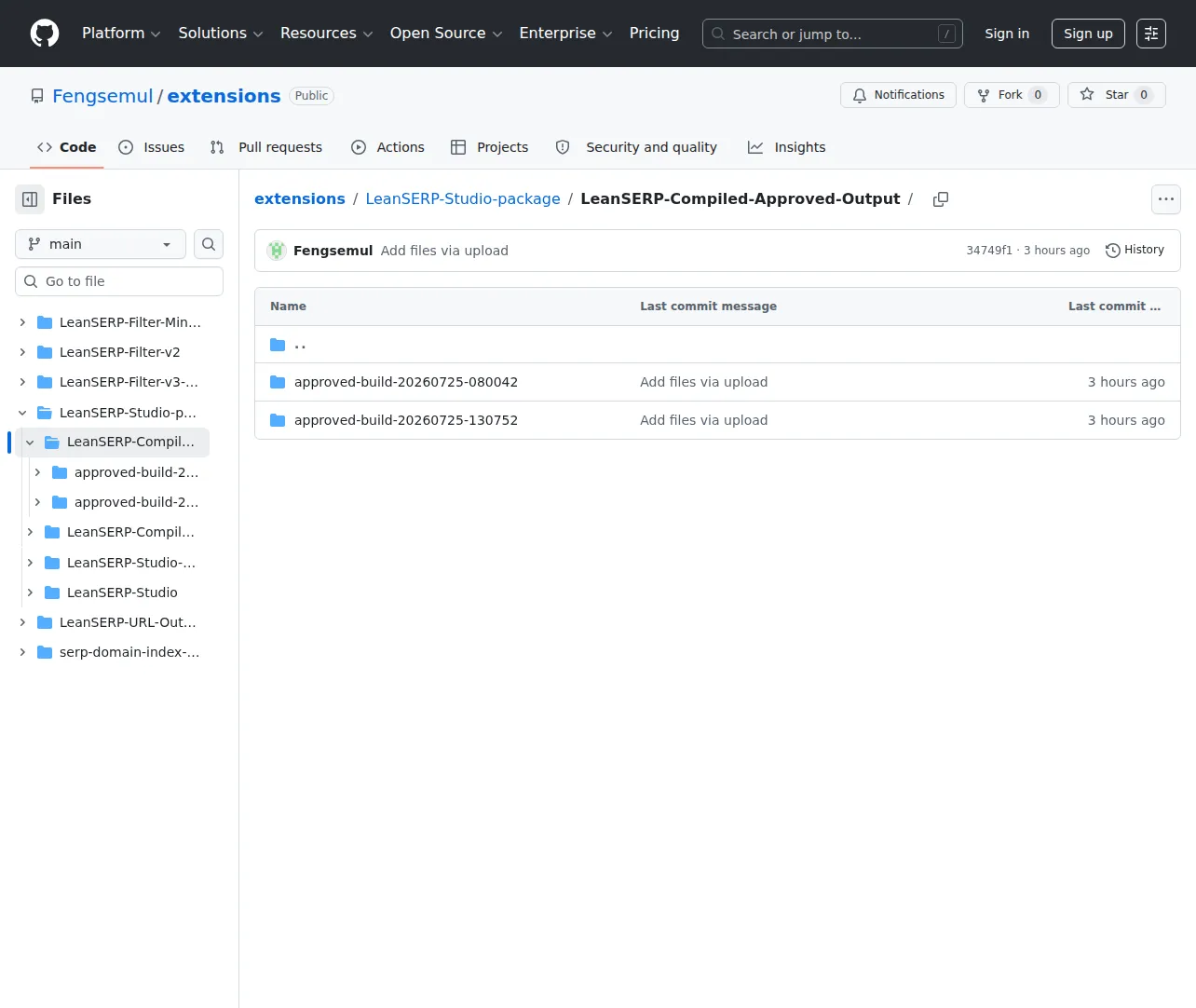The width and height of the screenshot is (1196, 1008).
Task: Click the Last commit message column header
Action: pyautogui.click(x=708, y=306)
